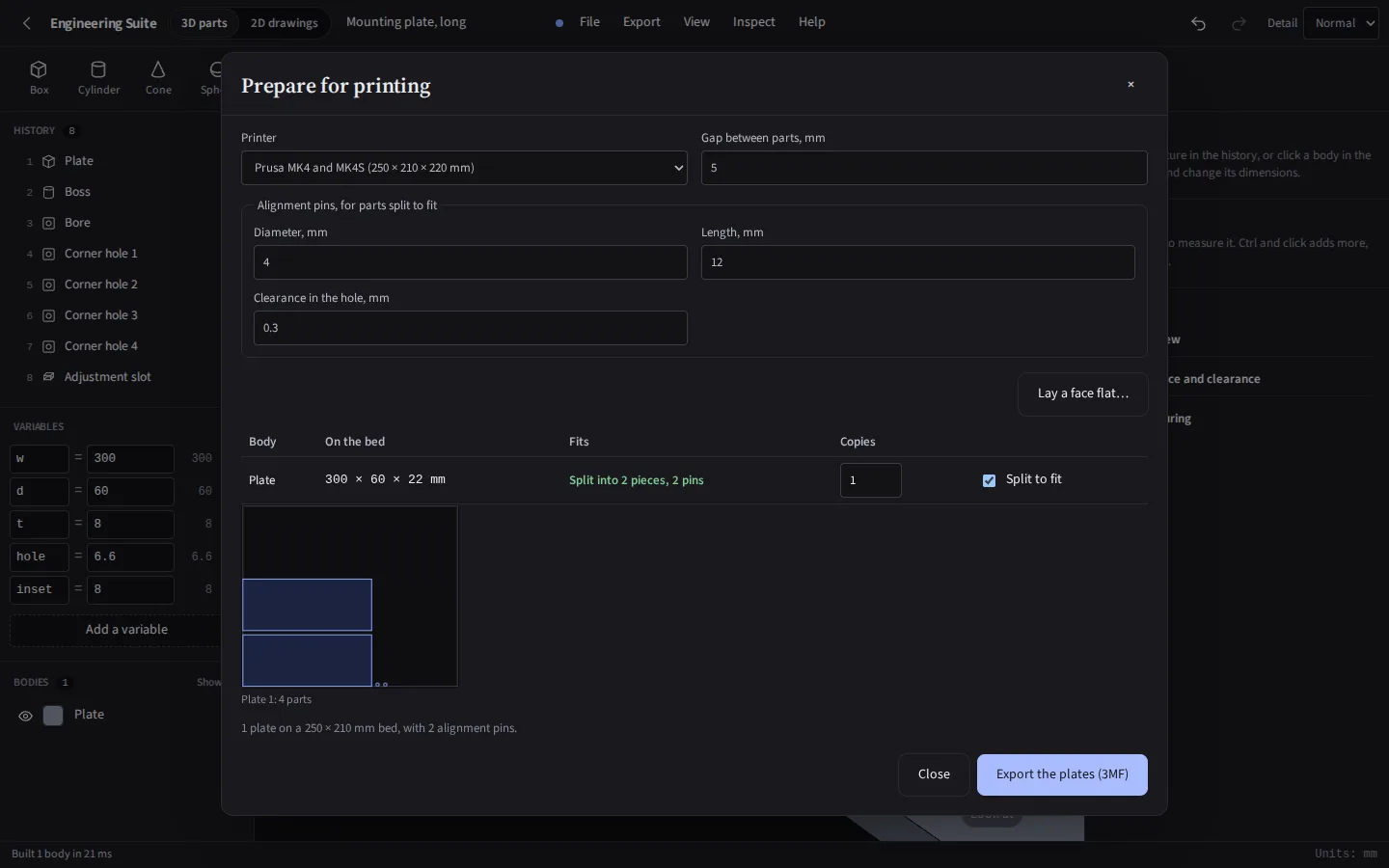Click the Redo arrow icon
This screenshot has height=868, width=1389.
click(x=1239, y=23)
